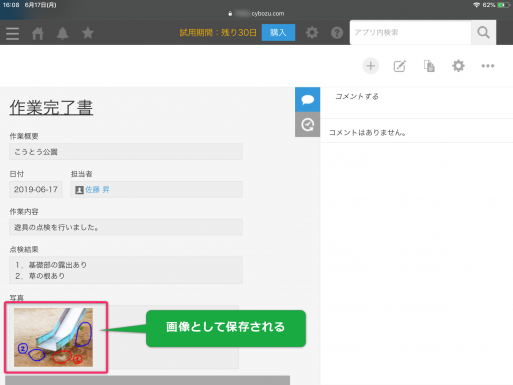Switch to the change history tab
Screen dimensions: 513x385
[307, 125]
